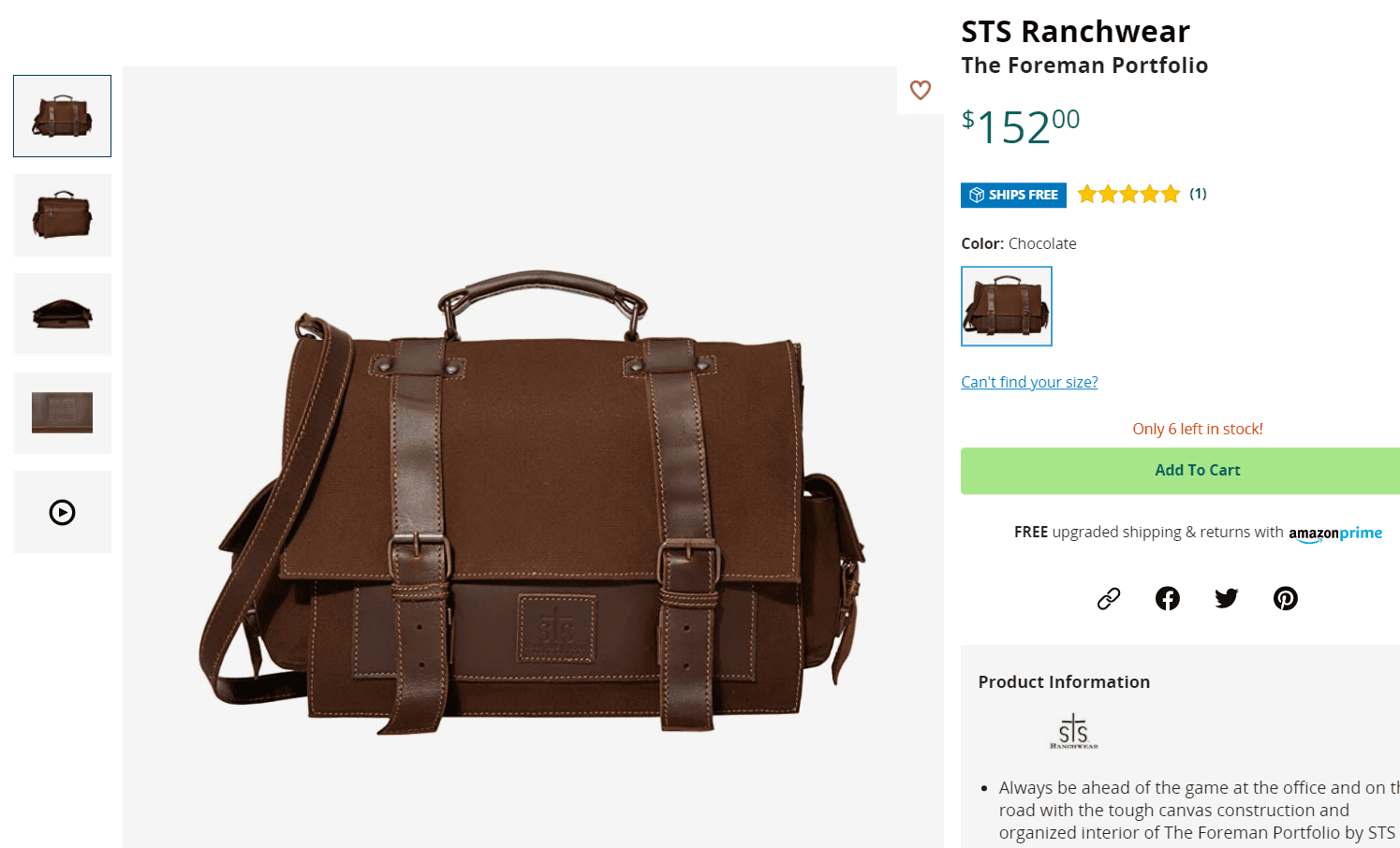Copy product link using chain icon
The height and width of the screenshot is (848, 1400).
1109,598
